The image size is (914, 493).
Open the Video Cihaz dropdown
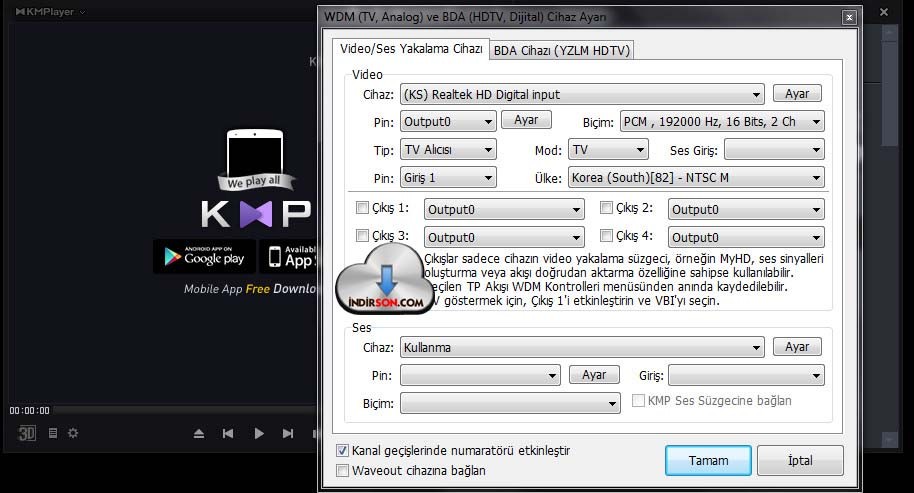click(x=582, y=94)
